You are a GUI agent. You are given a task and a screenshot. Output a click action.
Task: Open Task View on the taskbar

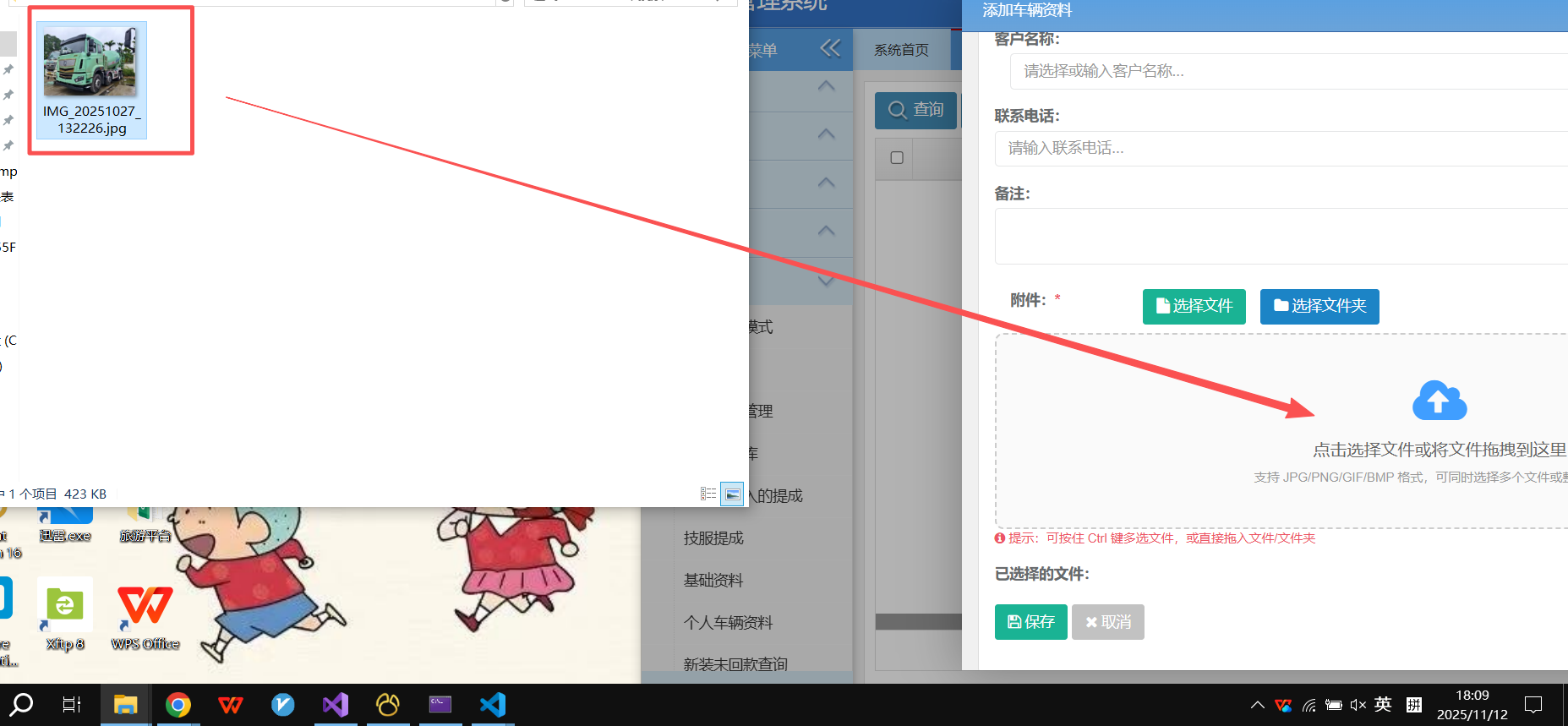pyautogui.click(x=72, y=704)
